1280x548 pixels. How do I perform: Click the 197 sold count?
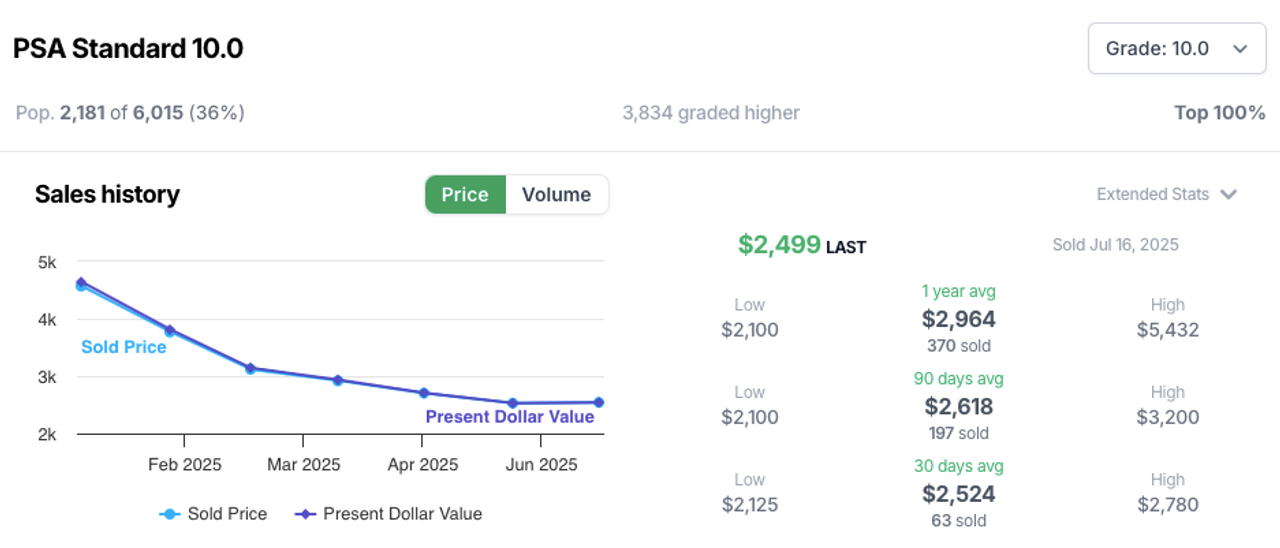[959, 433]
